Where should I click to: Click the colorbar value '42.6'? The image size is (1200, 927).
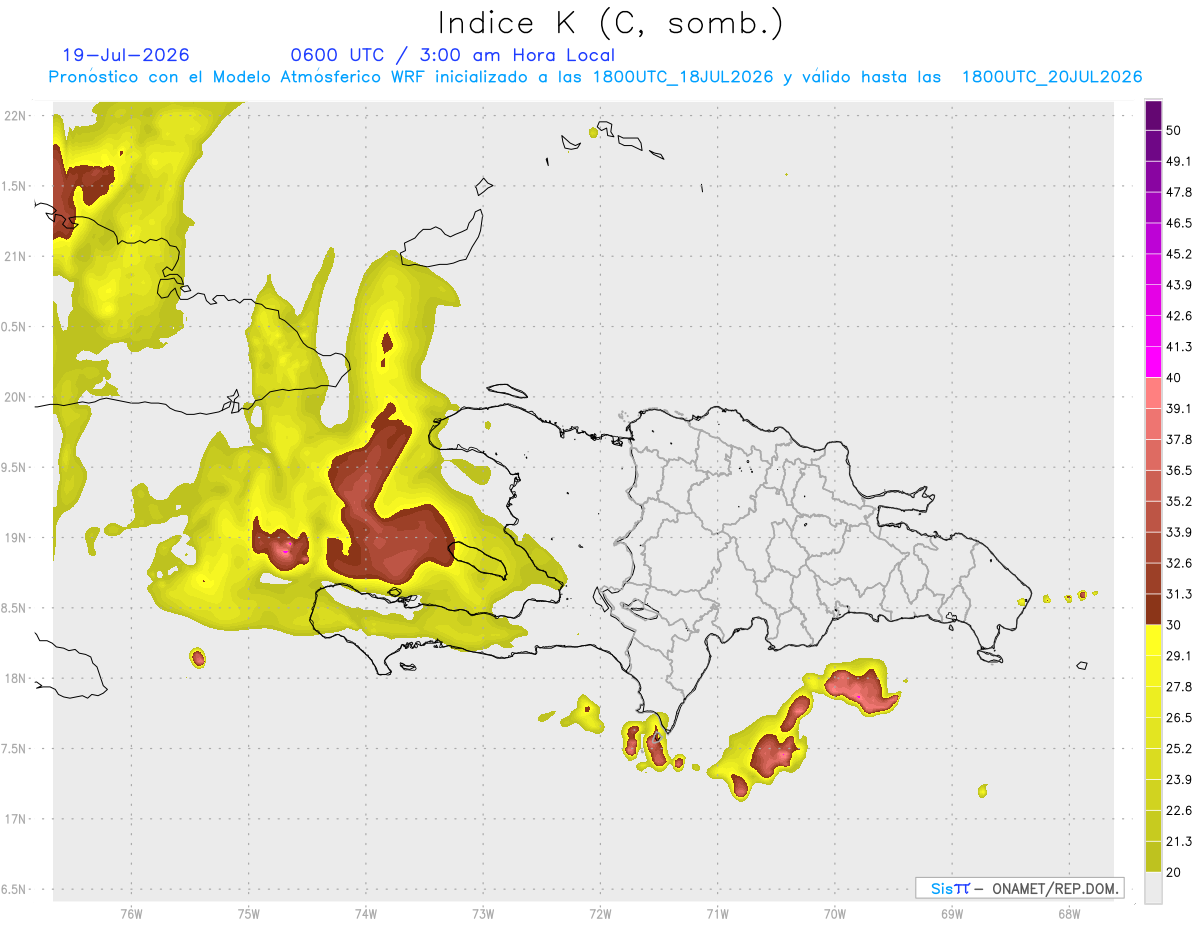[x=1179, y=316]
